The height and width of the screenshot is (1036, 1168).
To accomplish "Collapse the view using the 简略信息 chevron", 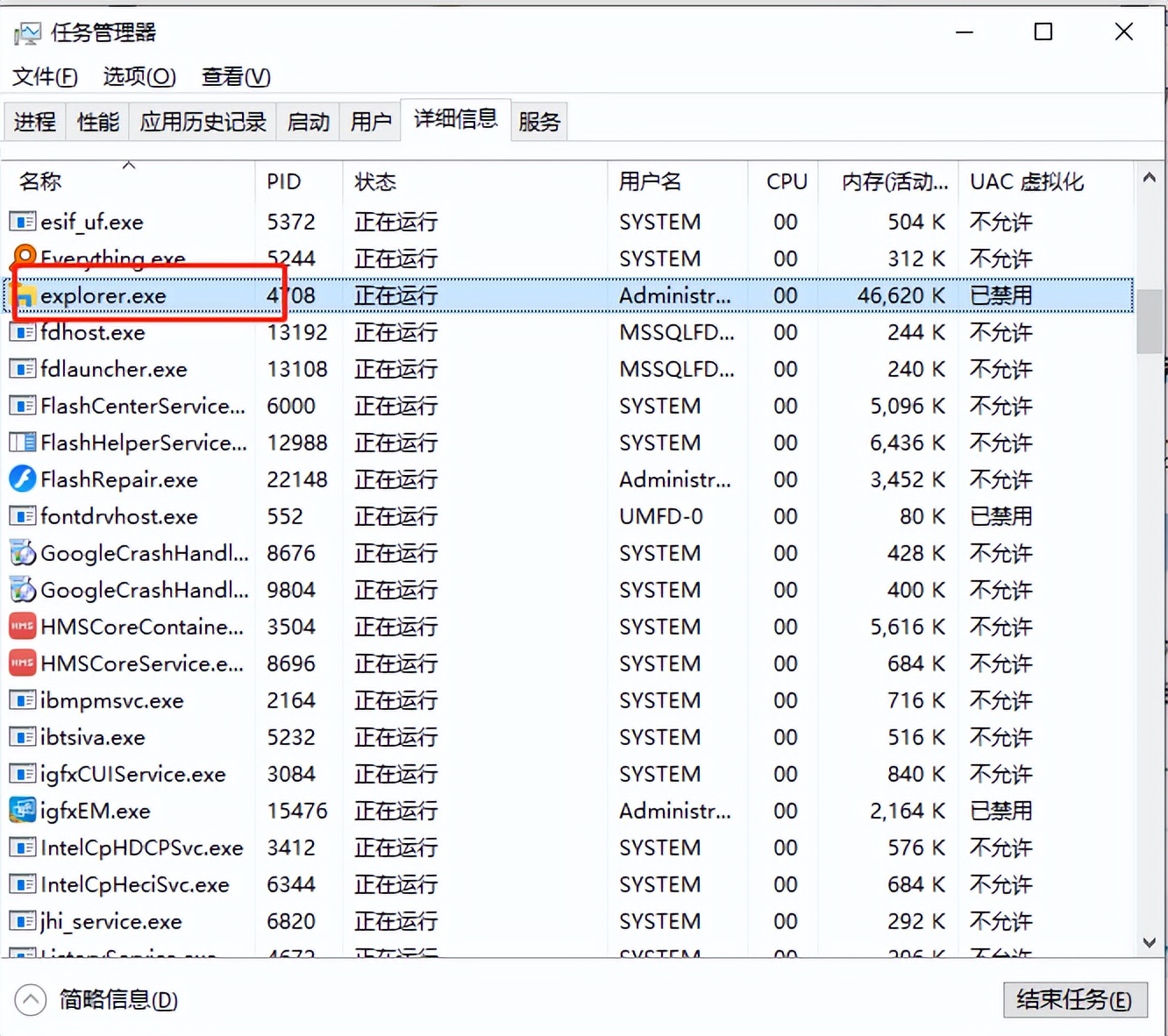I will tap(32, 999).
